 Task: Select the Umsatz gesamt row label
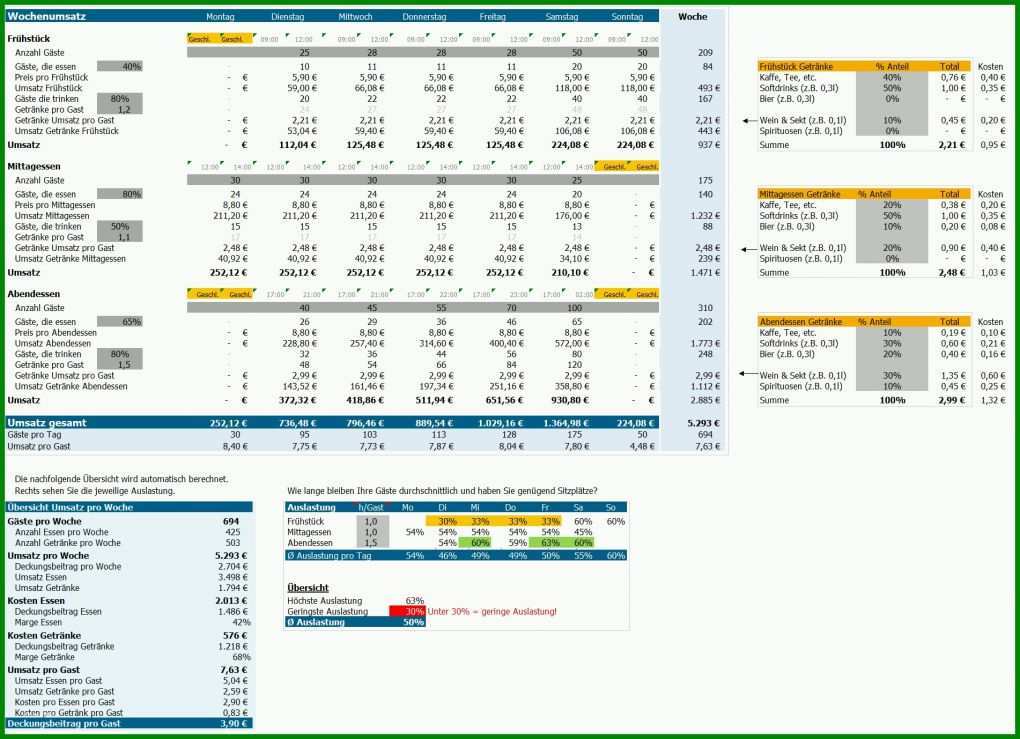coord(47,423)
